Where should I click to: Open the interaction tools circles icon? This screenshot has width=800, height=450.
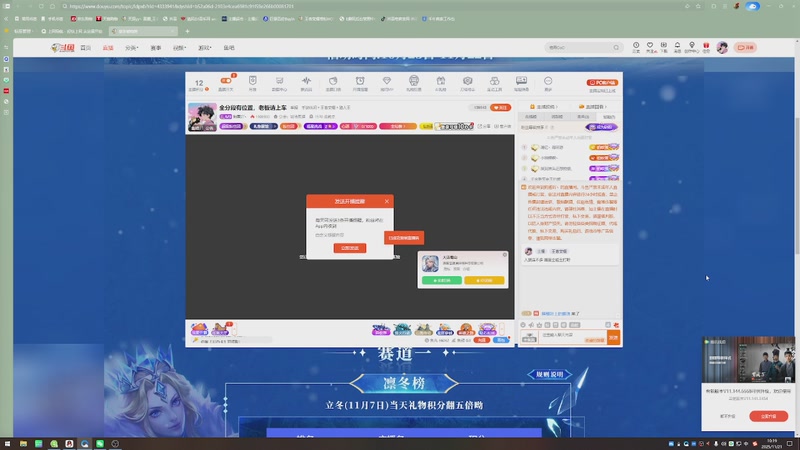pyautogui.click(x=494, y=81)
